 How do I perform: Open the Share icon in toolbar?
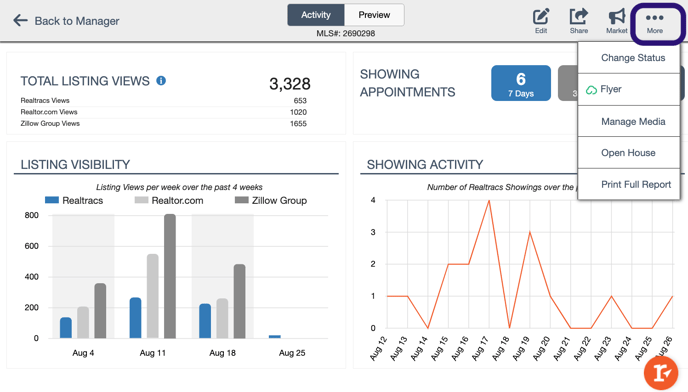[579, 17]
